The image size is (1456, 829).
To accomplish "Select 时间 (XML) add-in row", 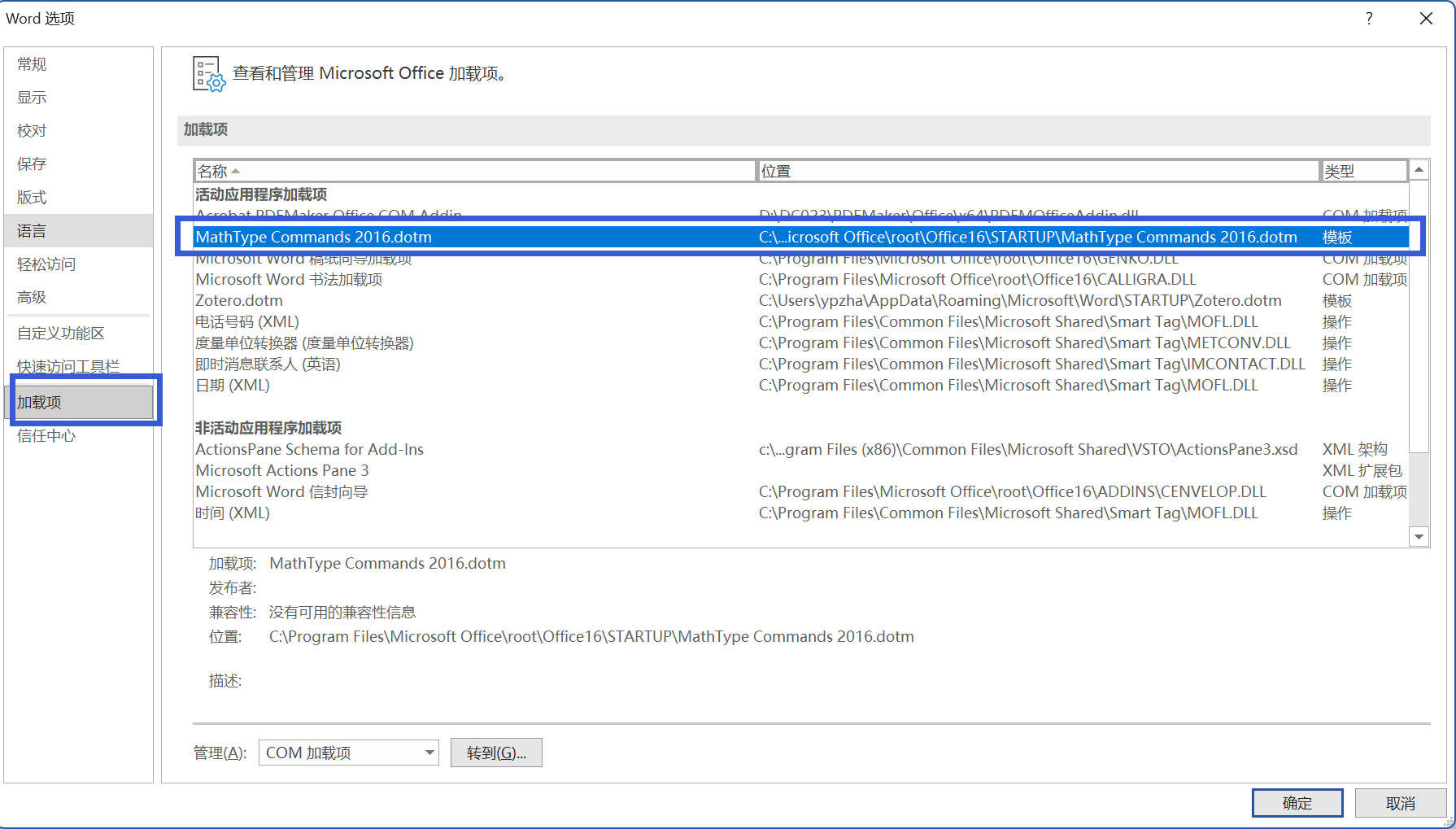I will (x=801, y=513).
